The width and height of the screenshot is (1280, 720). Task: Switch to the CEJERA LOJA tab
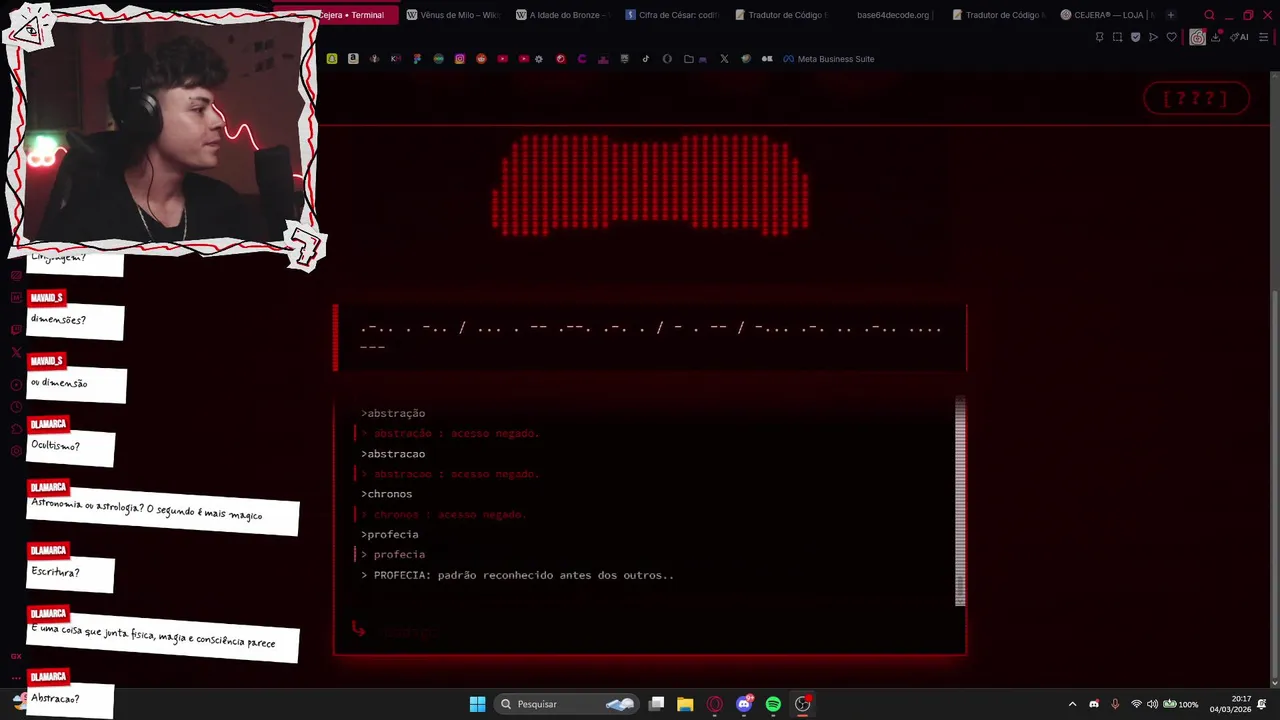pyautogui.click(x=1107, y=15)
